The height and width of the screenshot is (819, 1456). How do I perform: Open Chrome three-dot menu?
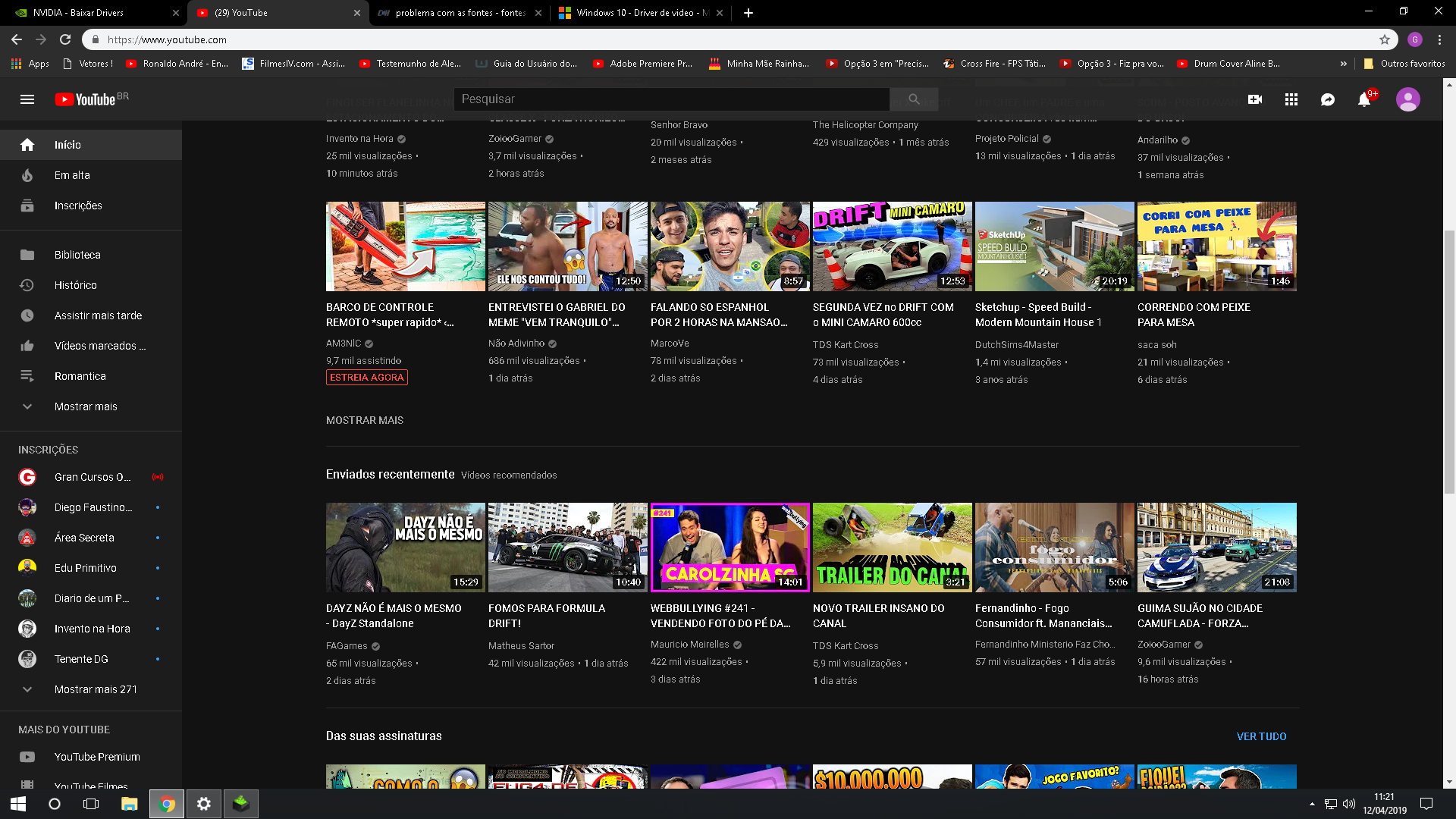(x=1439, y=39)
